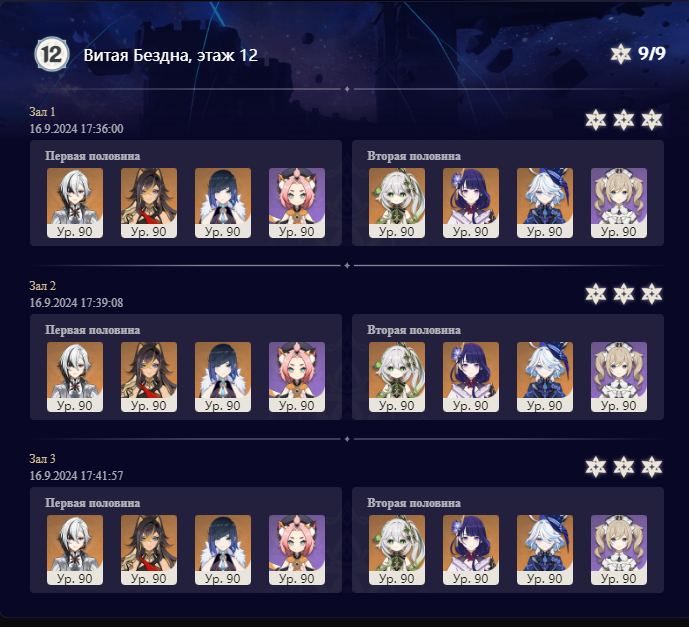Screen dimensions: 689x627
Task: Select Dehya portrait in Зал 1 first half
Action: tap(149, 203)
